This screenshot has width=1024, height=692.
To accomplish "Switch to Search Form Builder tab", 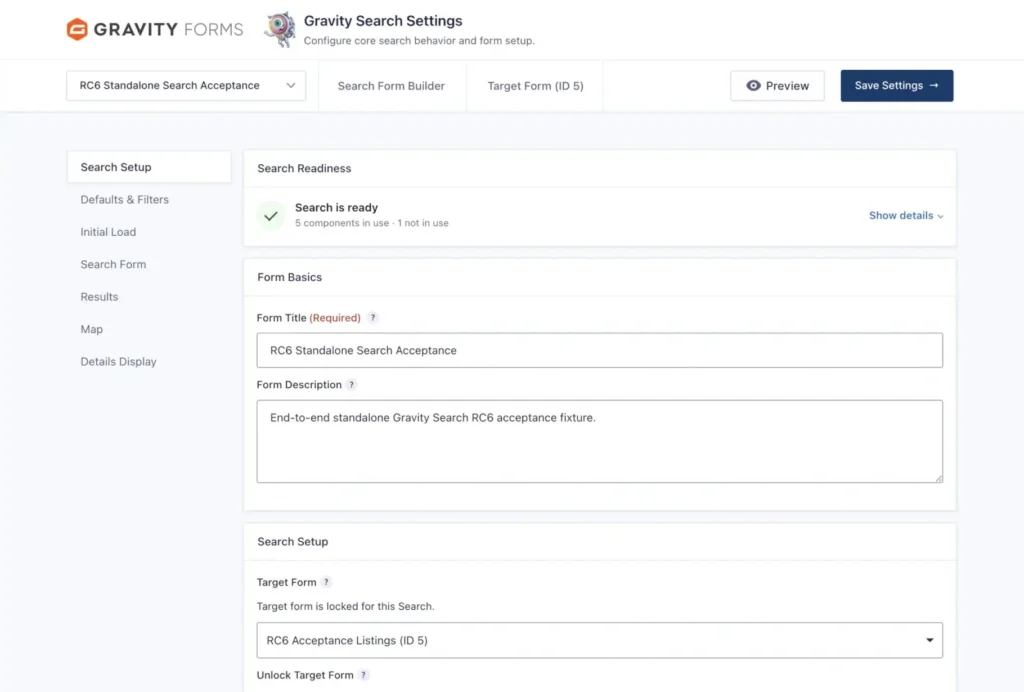I will click(391, 86).
